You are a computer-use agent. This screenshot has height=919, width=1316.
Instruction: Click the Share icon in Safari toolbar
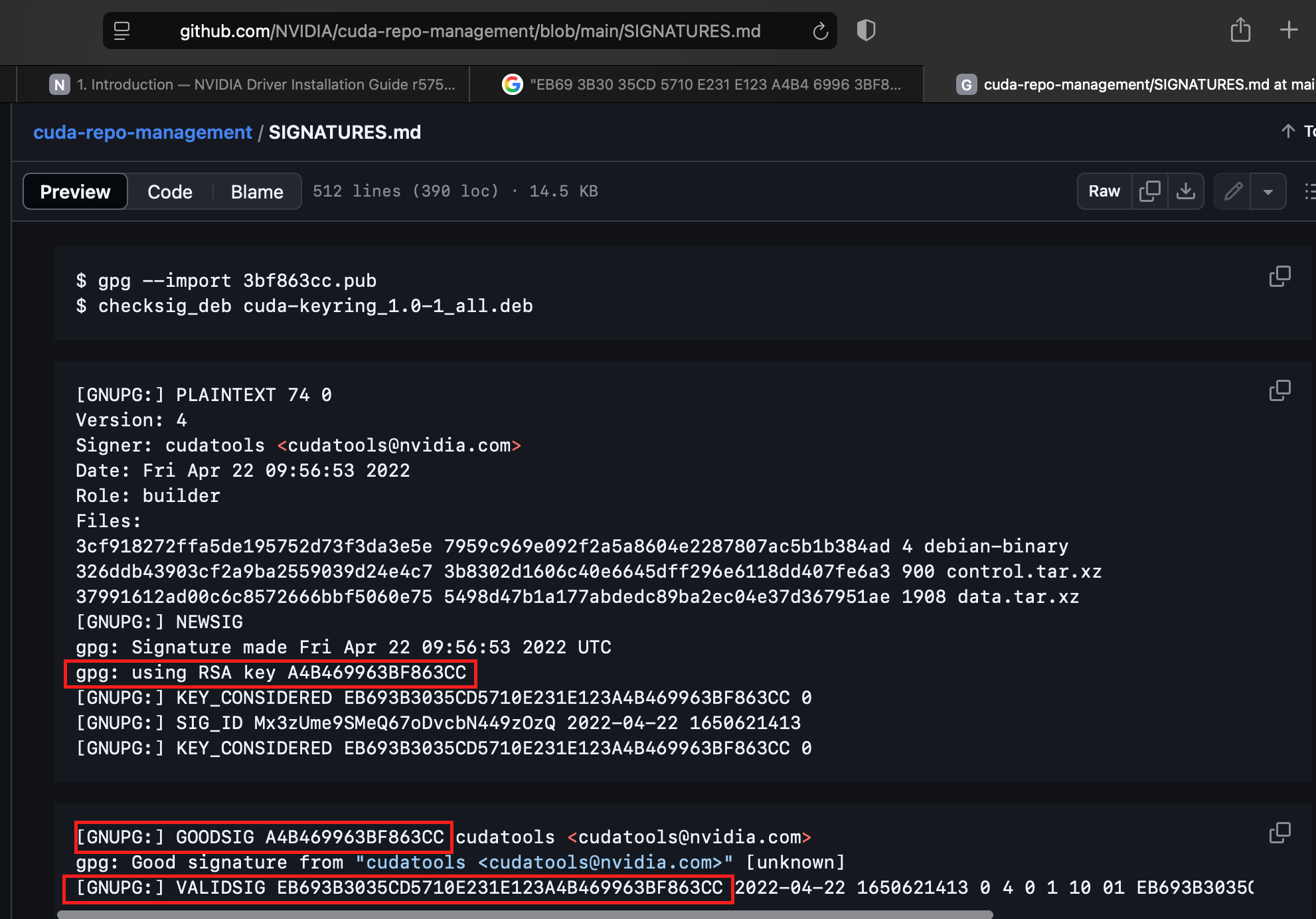1240,30
